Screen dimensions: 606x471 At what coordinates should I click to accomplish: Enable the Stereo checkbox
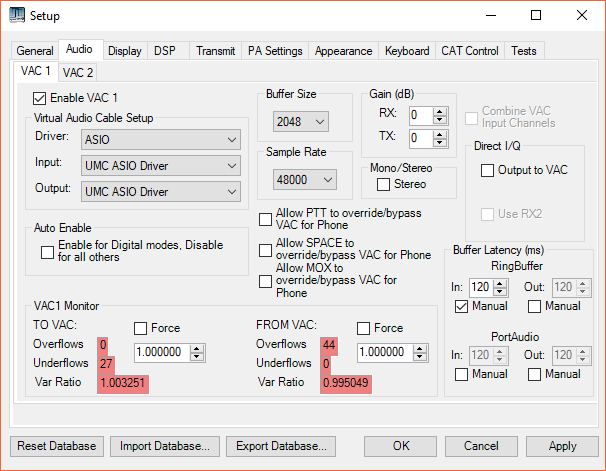coord(383,184)
